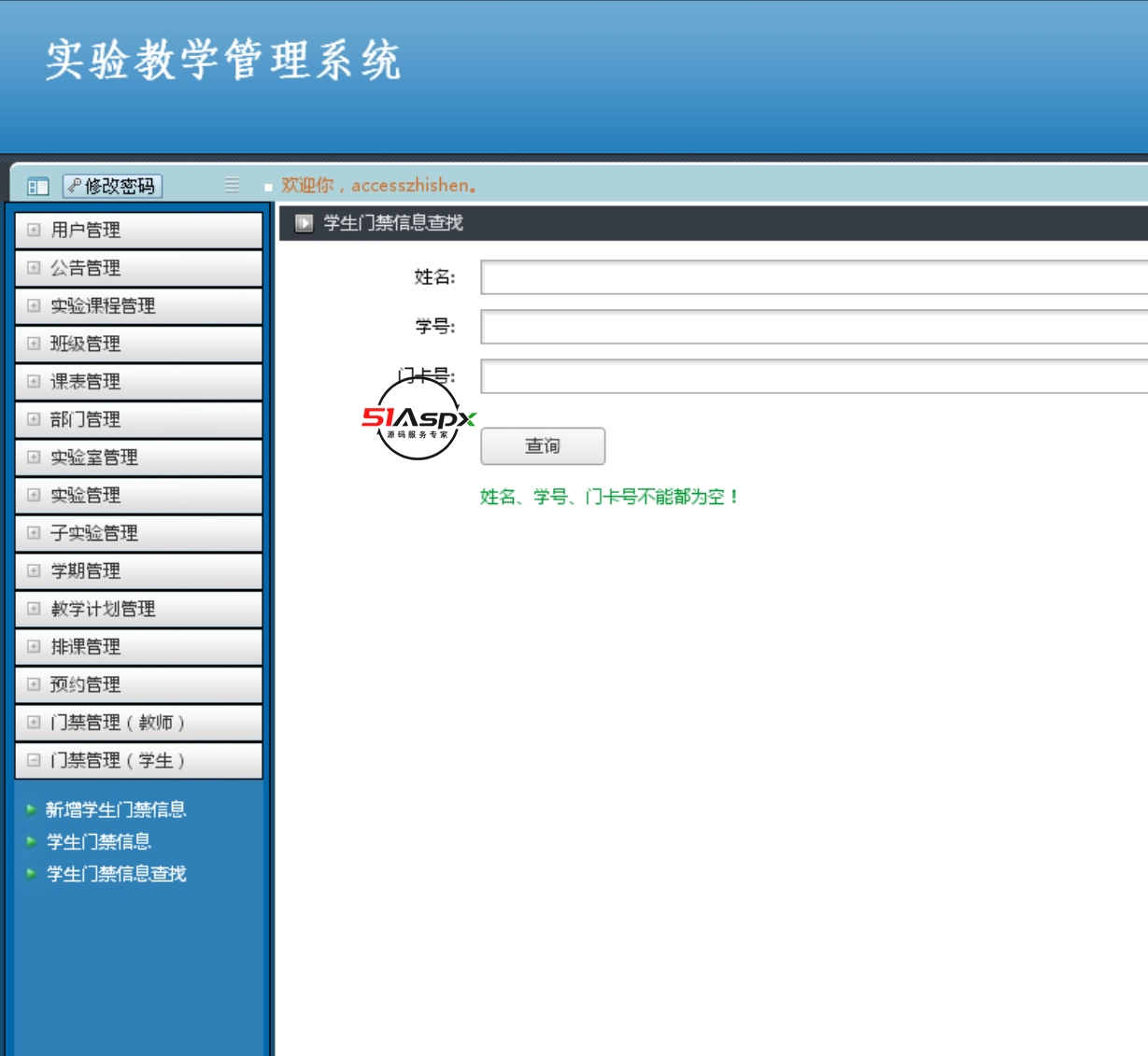Focus the 学号 input field
This screenshot has width=1148, height=1056.
[815, 327]
